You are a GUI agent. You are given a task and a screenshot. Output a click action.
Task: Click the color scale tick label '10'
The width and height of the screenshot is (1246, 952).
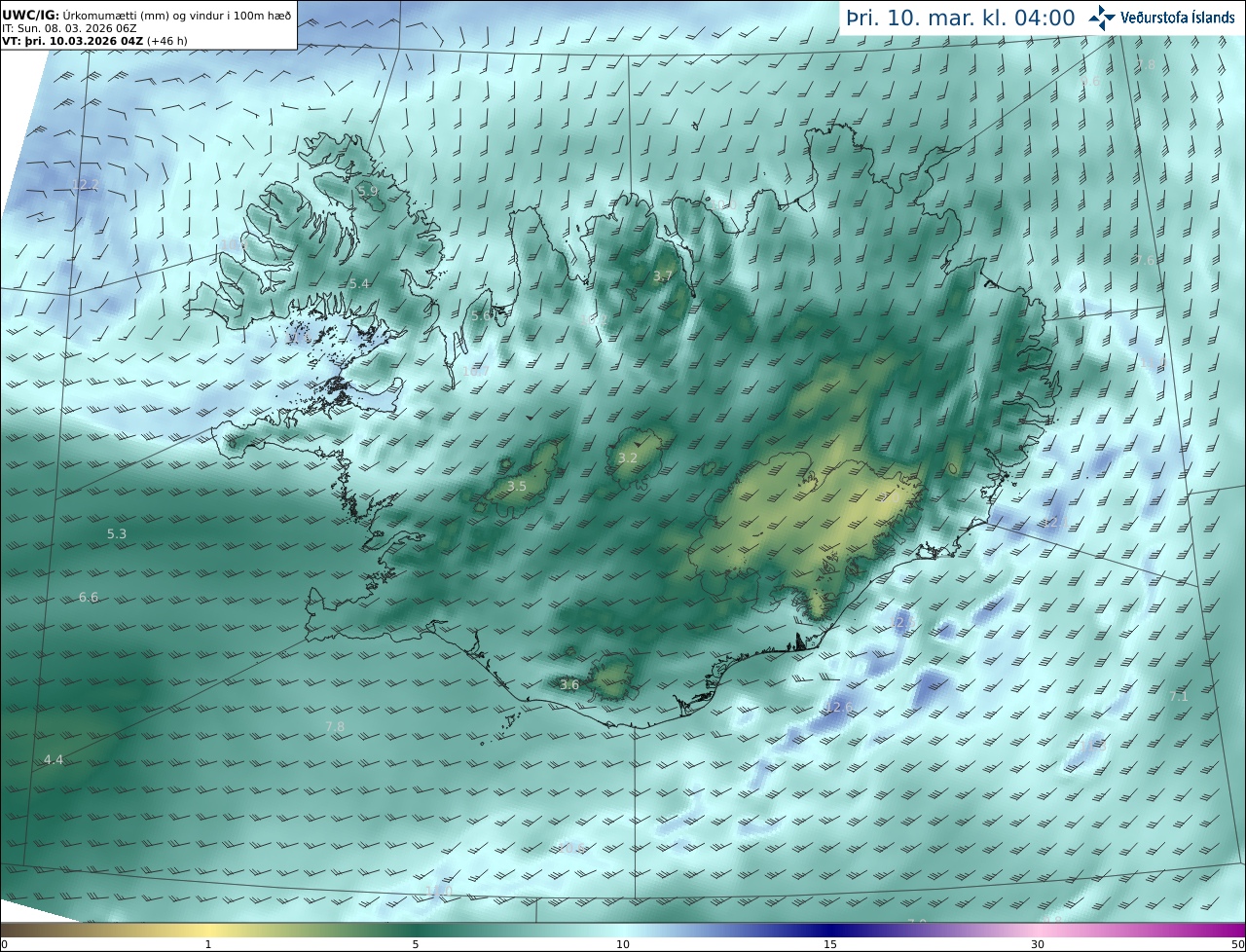pos(623,944)
